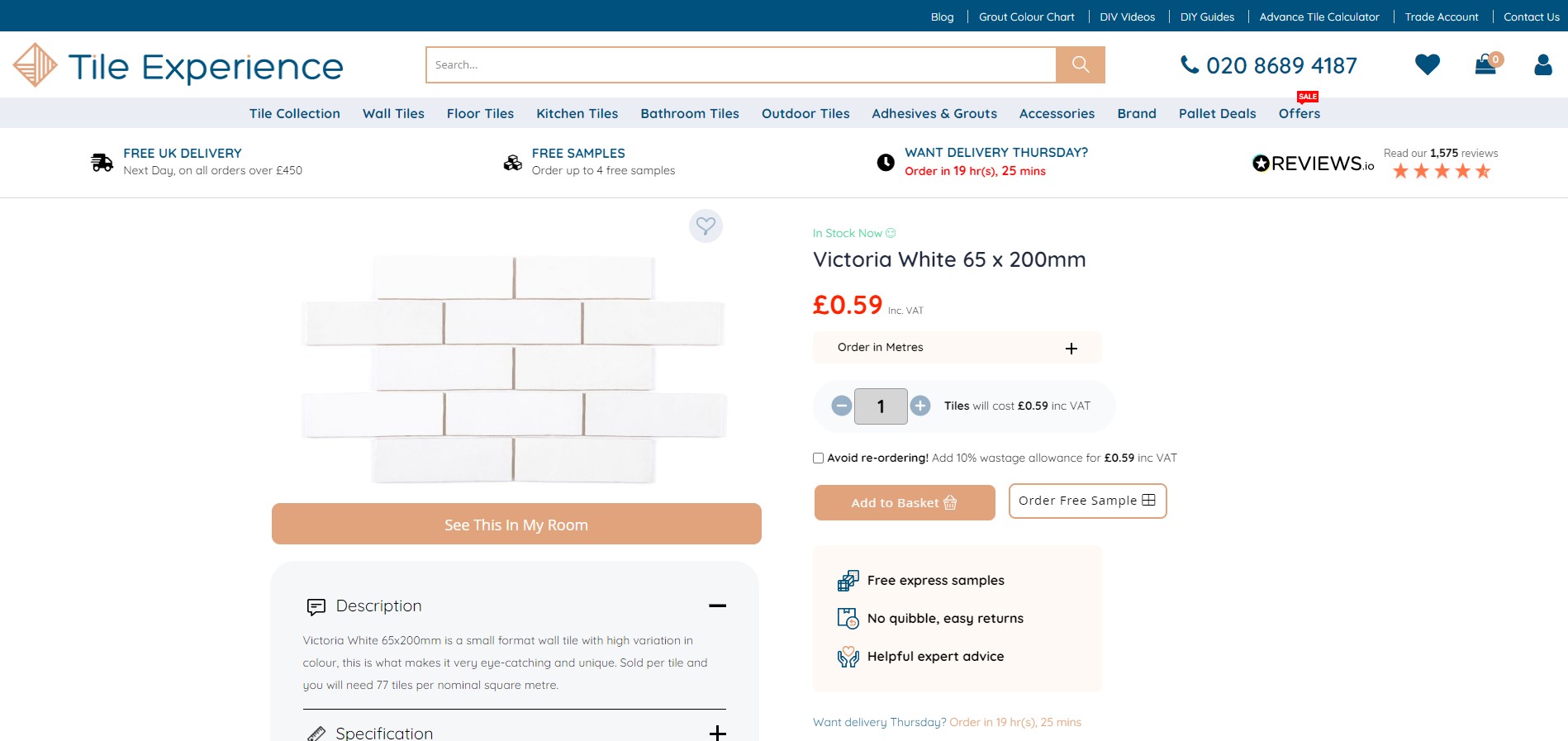The width and height of the screenshot is (1568, 741).
Task: Open the Adhesives & Grouts menu
Action: coord(934,113)
